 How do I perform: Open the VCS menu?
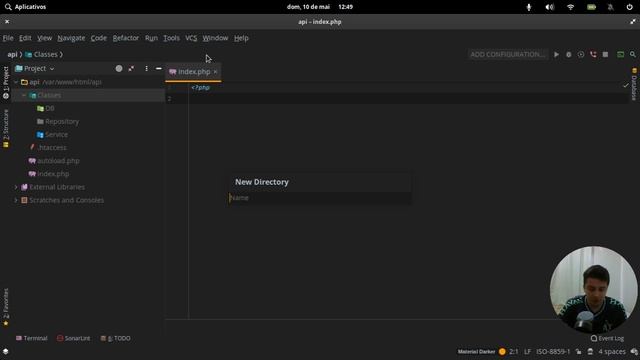[191, 38]
